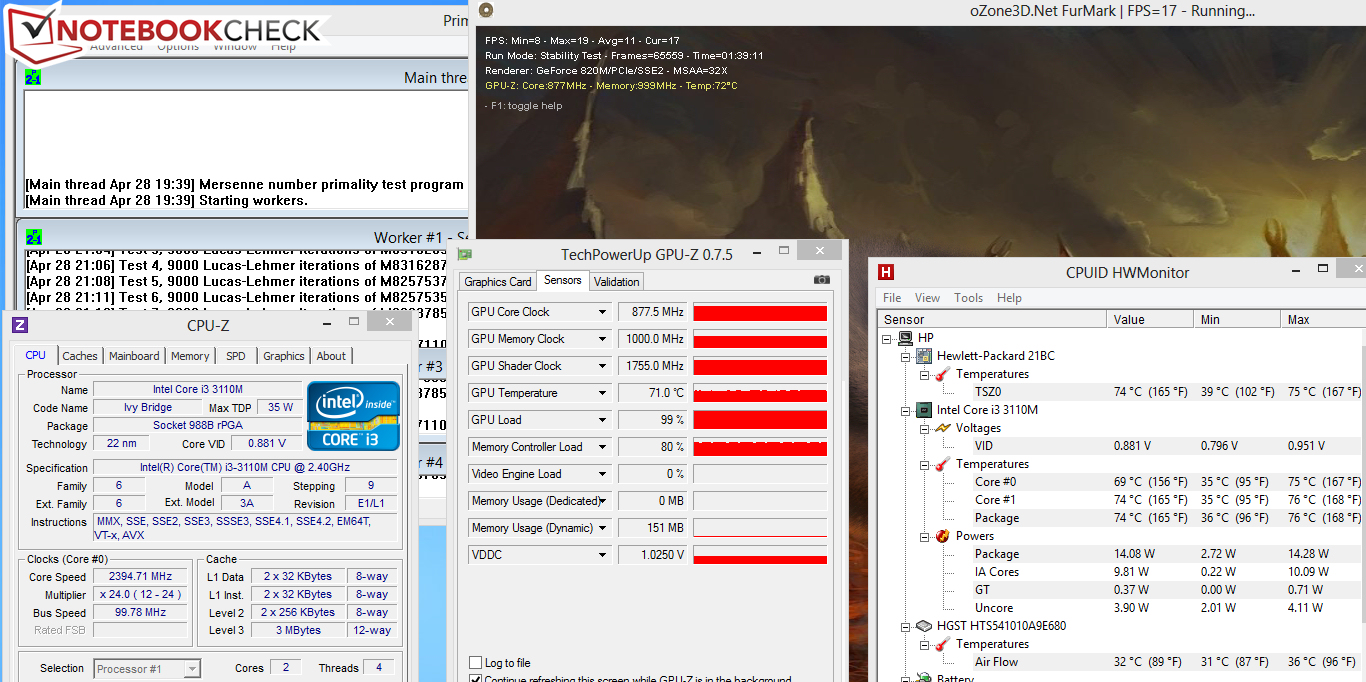Open the Video Engine Load dropdown
This screenshot has width=1366, height=682.
[602, 474]
